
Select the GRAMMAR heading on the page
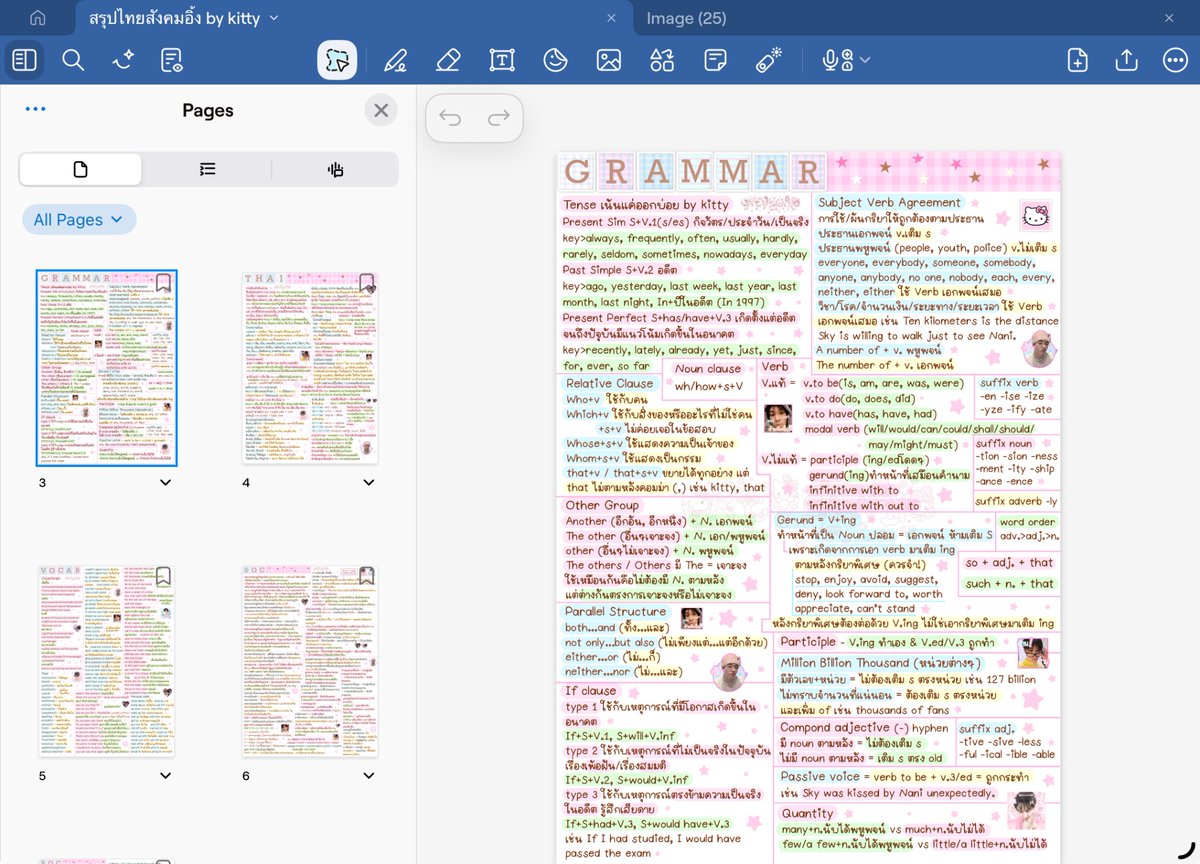tap(690, 171)
